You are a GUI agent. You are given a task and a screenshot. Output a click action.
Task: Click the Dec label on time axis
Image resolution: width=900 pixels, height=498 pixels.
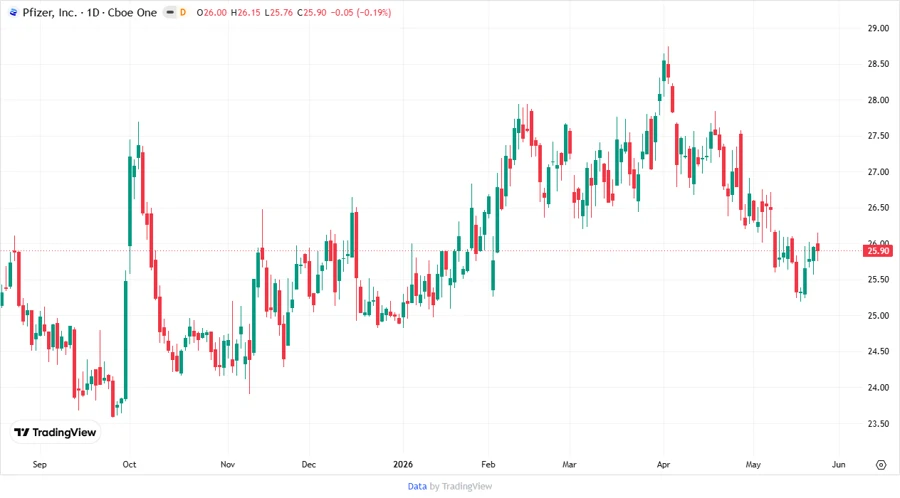click(309, 464)
